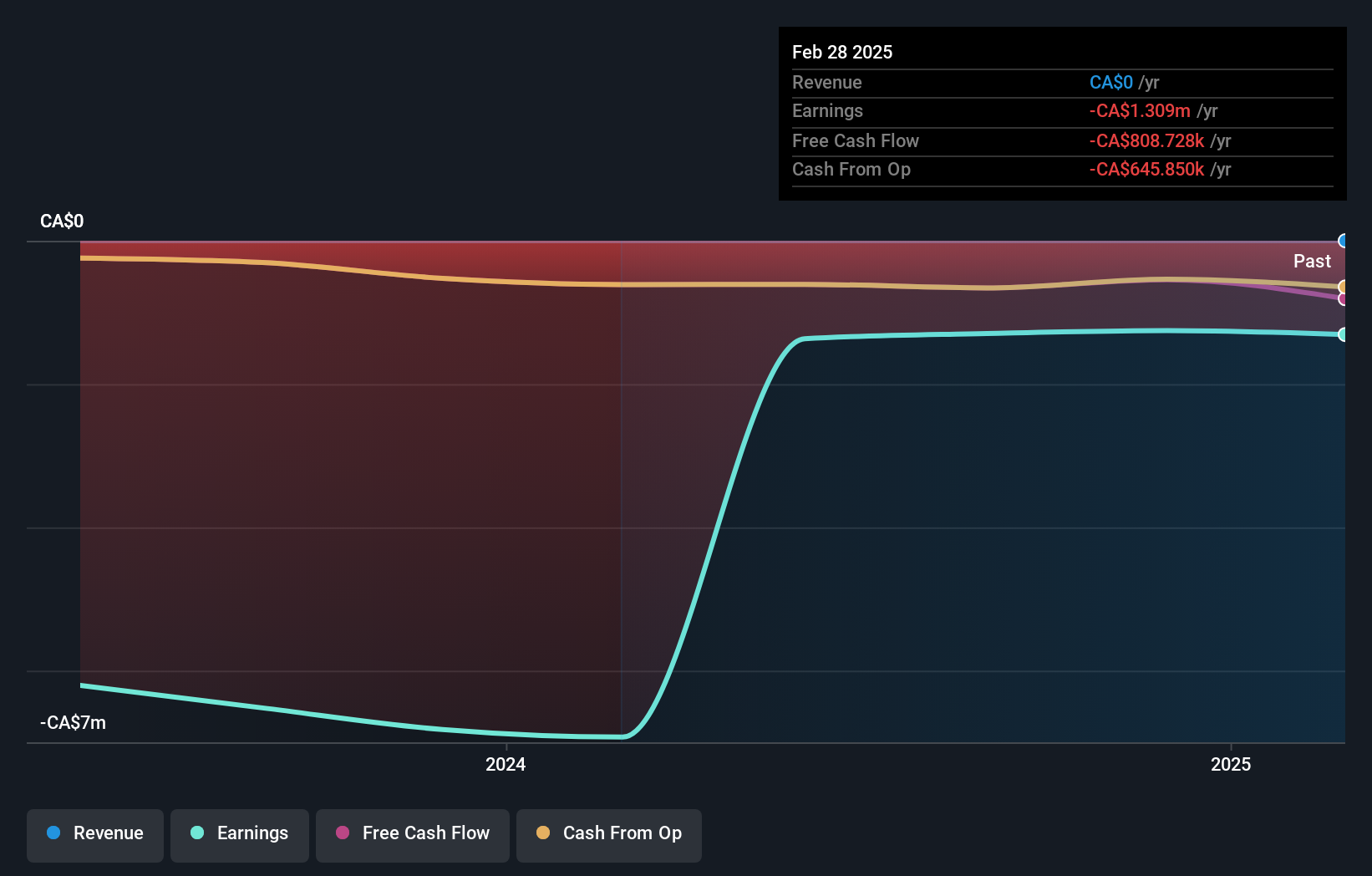Toggle the Revenue legend button

coord(95,835)
